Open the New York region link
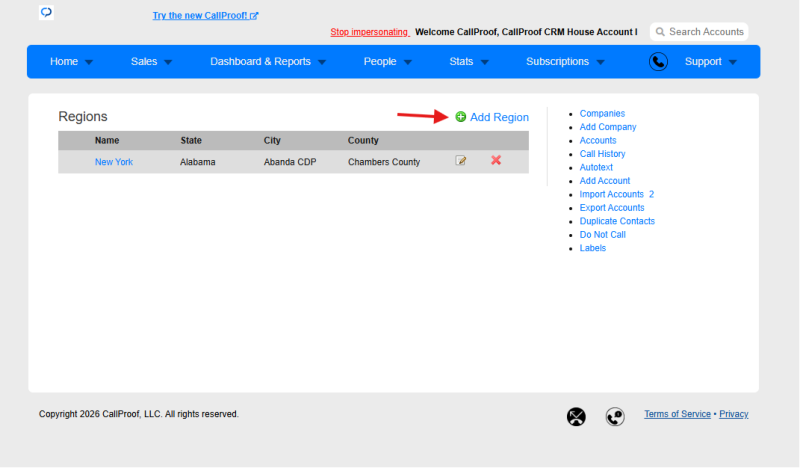Screen dimensions: 800x468 pyautogui.click(x=114, y=162)
